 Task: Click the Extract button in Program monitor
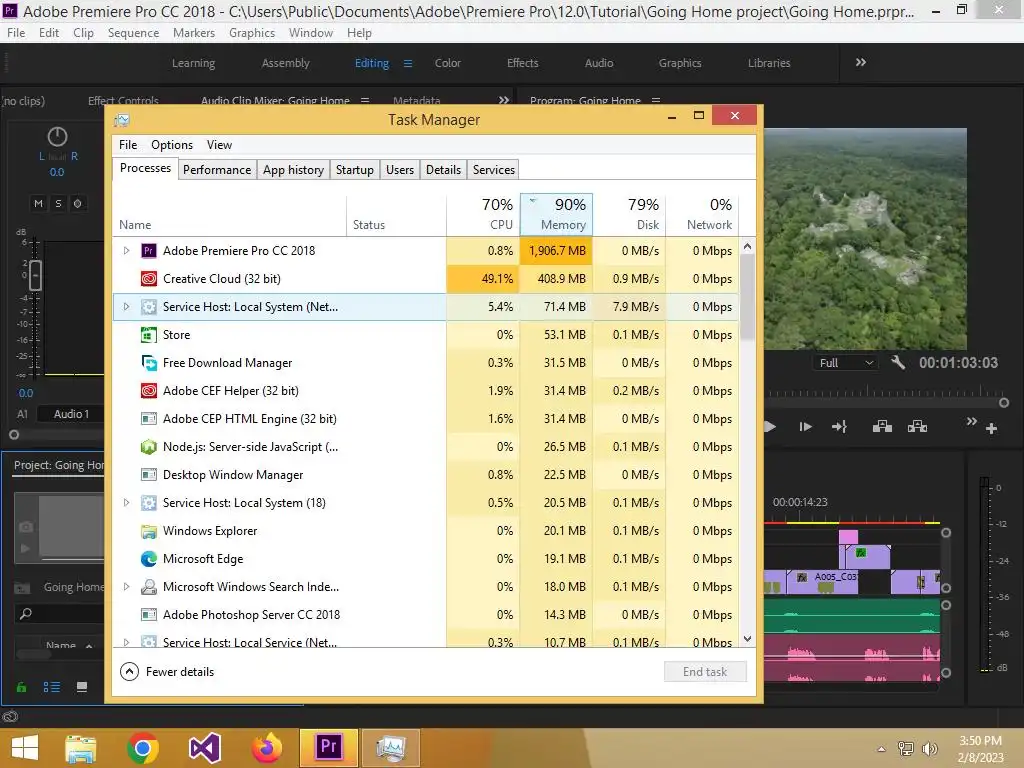(918, 427)
